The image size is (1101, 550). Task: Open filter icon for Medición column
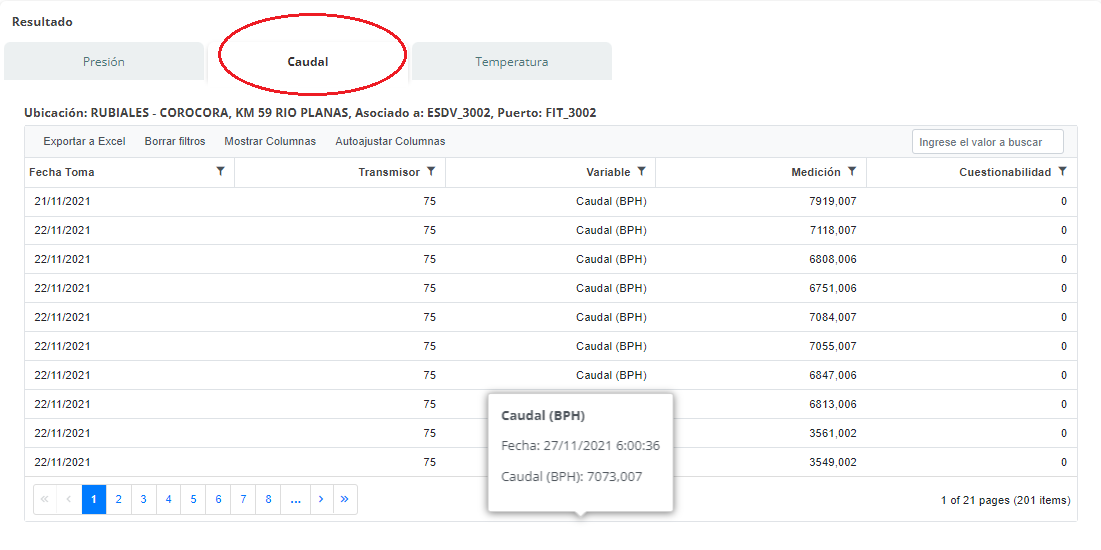click(852, 172)
